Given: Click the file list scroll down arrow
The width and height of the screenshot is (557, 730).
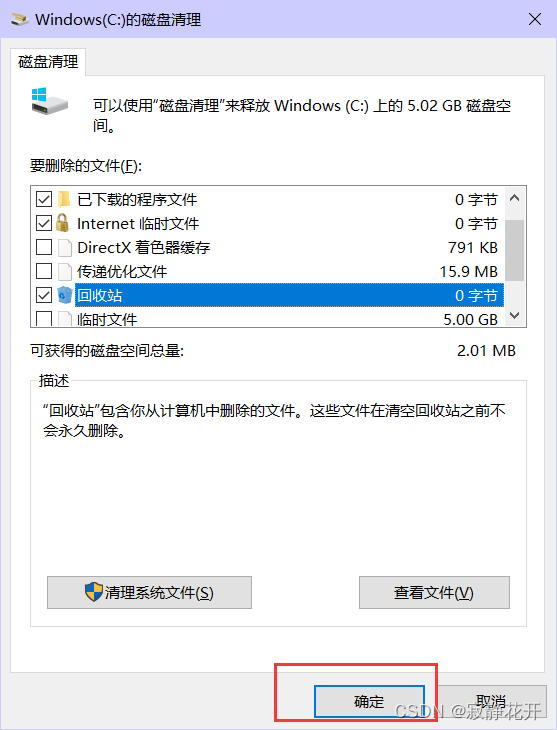Looking at the screenshot, I should 515,316.
